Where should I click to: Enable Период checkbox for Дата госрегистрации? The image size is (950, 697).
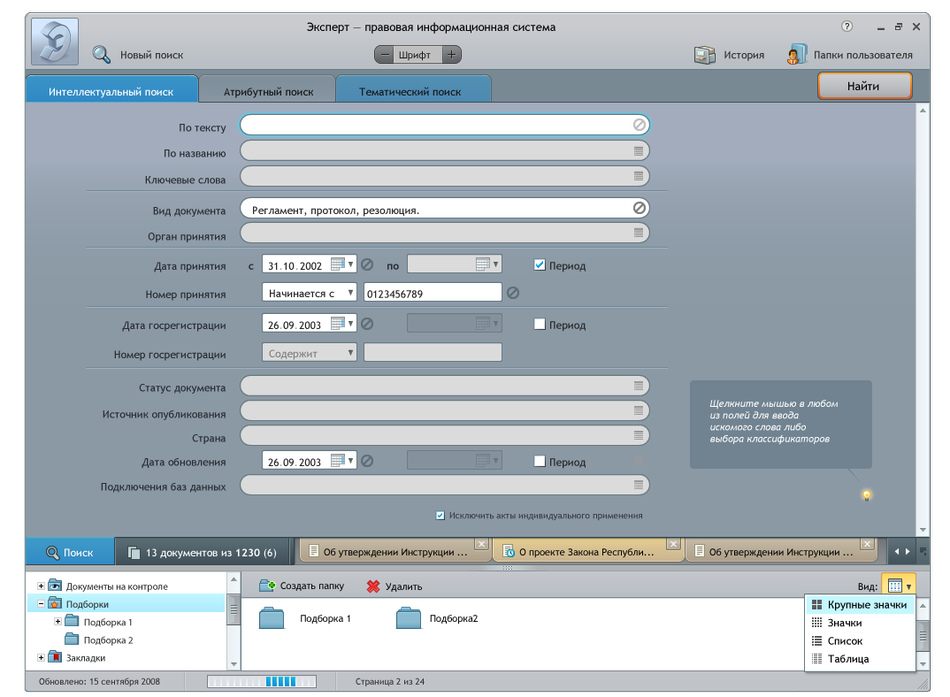(x=540, y=324)
